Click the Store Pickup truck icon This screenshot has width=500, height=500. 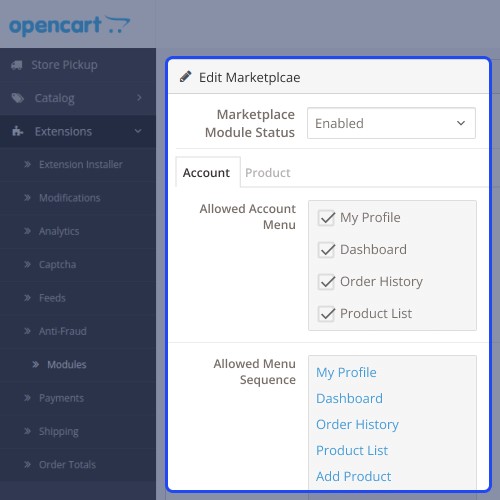(17, 65)
